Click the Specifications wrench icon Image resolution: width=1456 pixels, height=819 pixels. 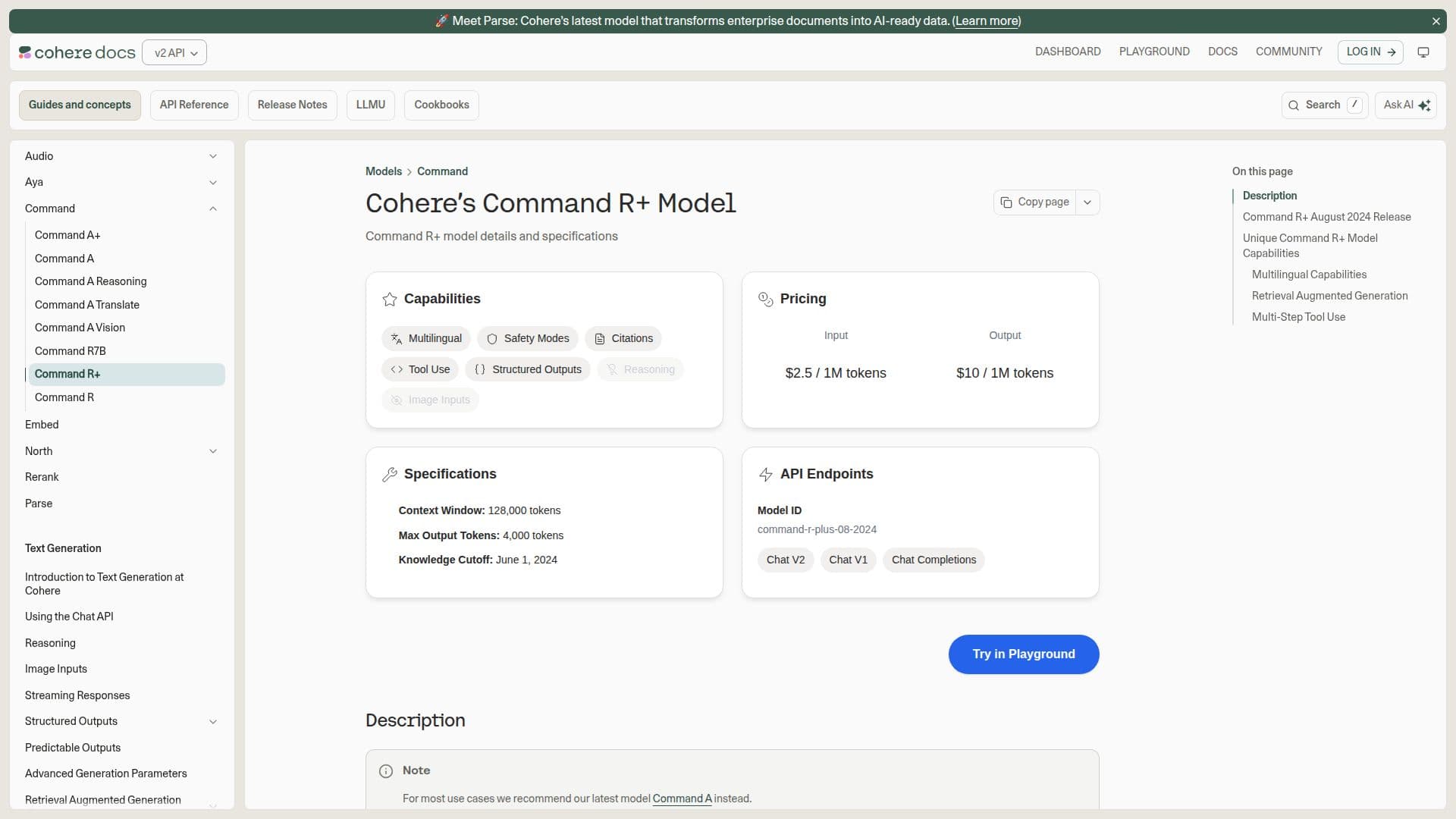coord(390,475)
